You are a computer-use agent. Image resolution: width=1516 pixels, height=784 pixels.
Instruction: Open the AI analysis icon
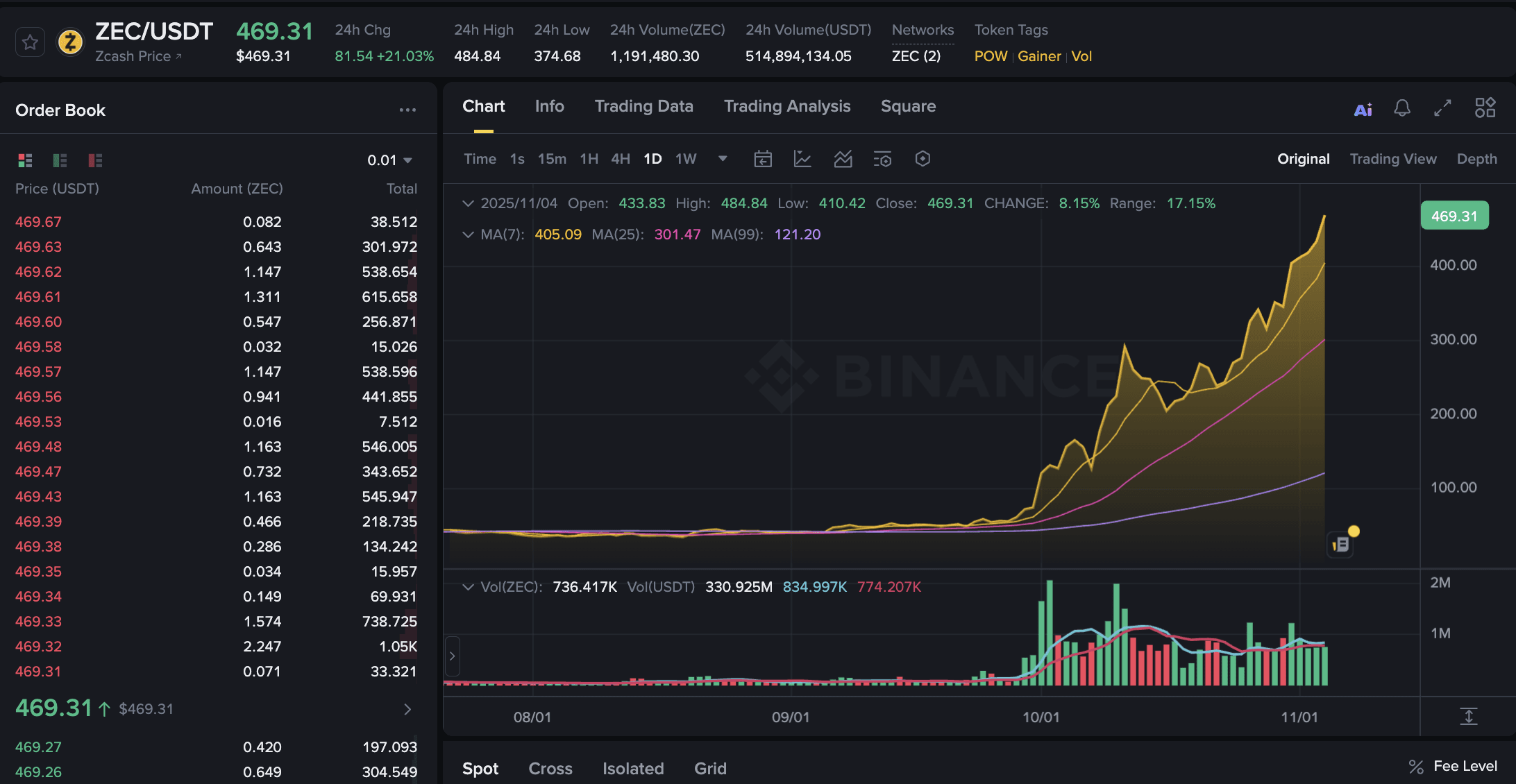(1363, 109)
